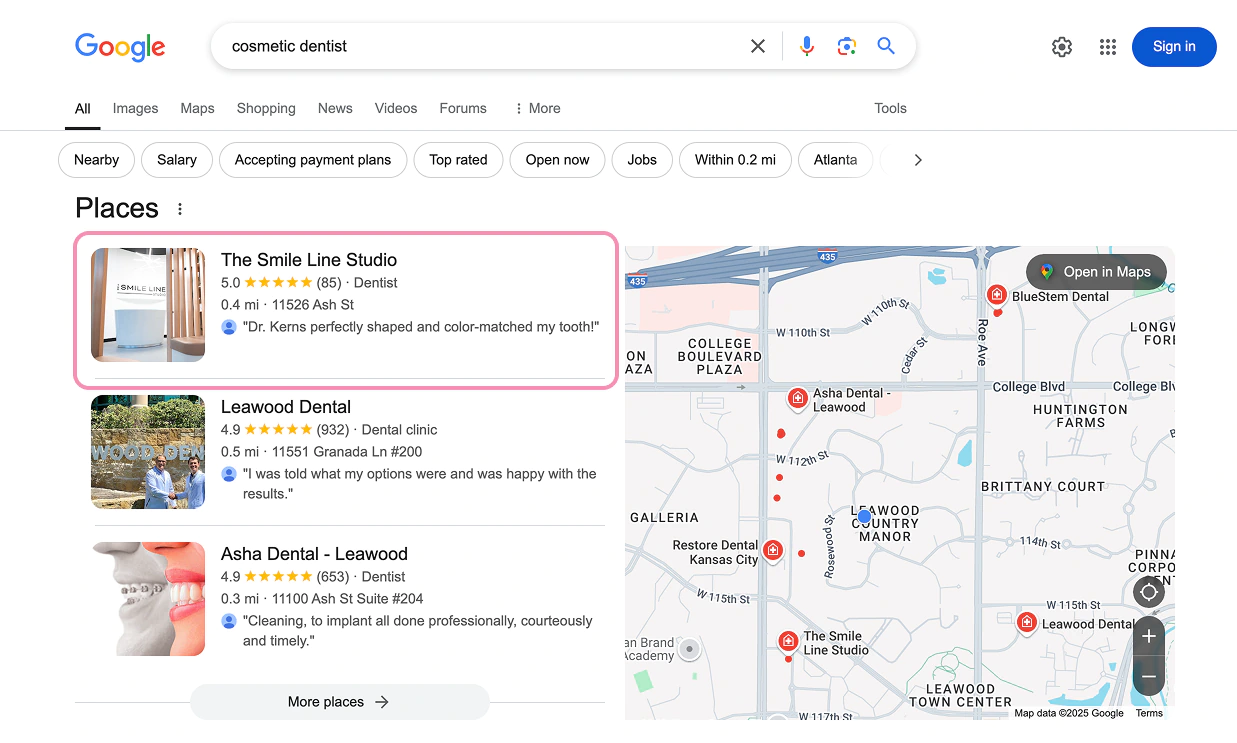Screen dimensions: 1237x743
Task: Click the BlueStem Dental map pin
Action: (x=996, y=295)
